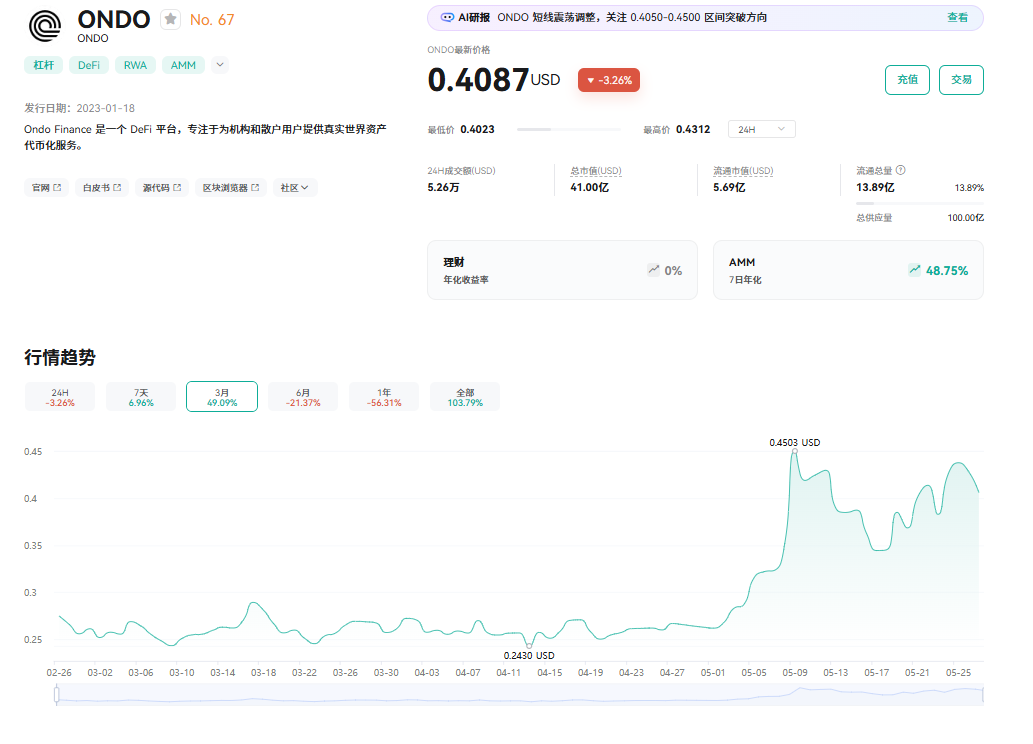Click the ONDO coin logo
This screenshot has height=744, width=1033.
[45, 26]
